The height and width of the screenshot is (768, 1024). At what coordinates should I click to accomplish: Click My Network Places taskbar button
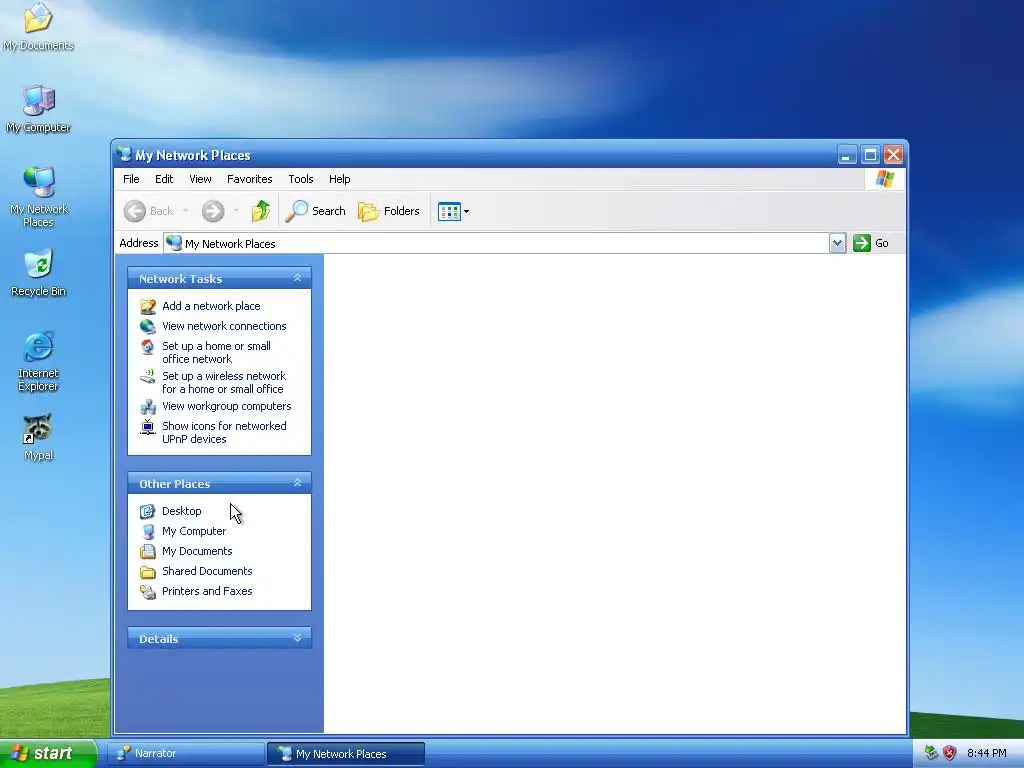(x=346, y=754)
